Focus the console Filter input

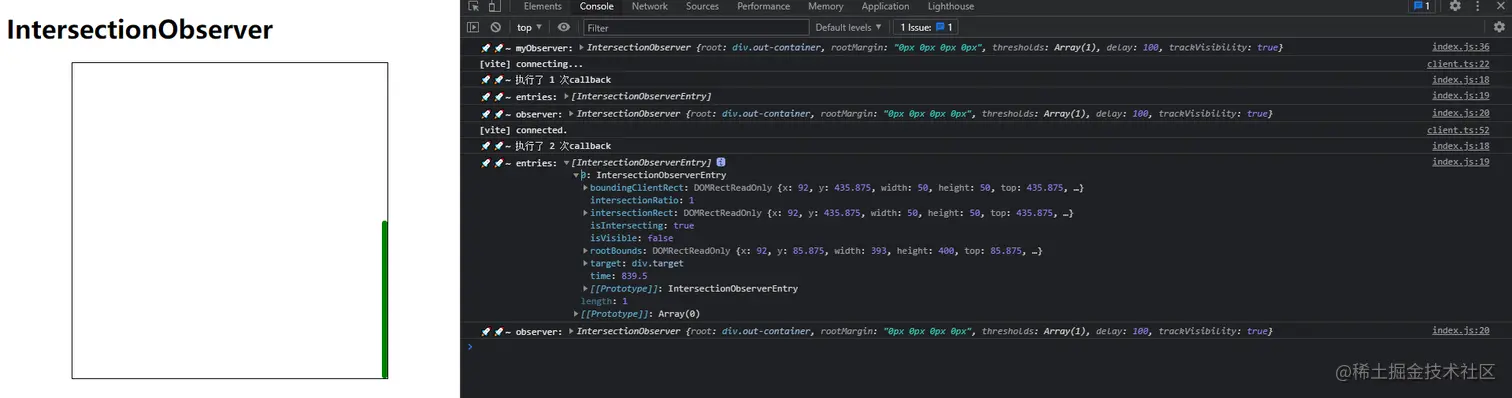[x=695, y=28]
